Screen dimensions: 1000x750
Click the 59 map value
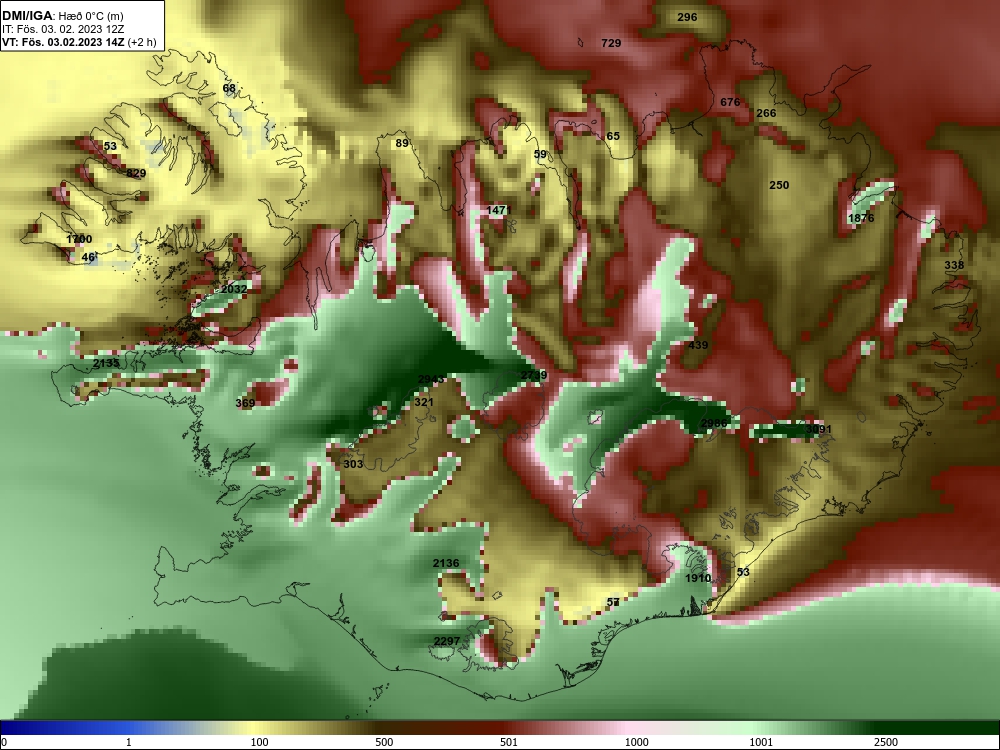coord(540,154)
